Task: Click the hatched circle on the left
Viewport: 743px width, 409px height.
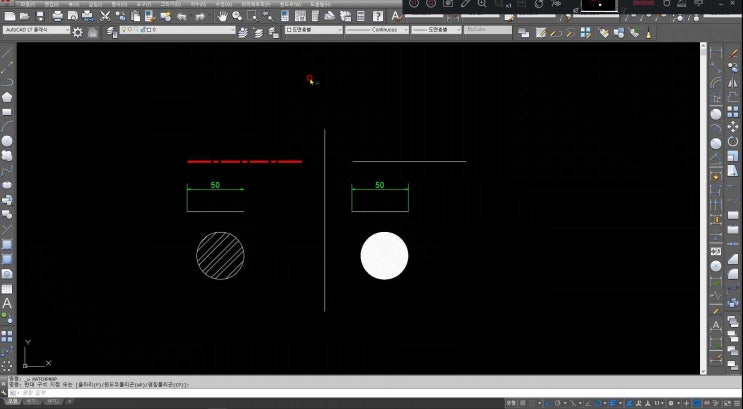Action: coord(220,255)
